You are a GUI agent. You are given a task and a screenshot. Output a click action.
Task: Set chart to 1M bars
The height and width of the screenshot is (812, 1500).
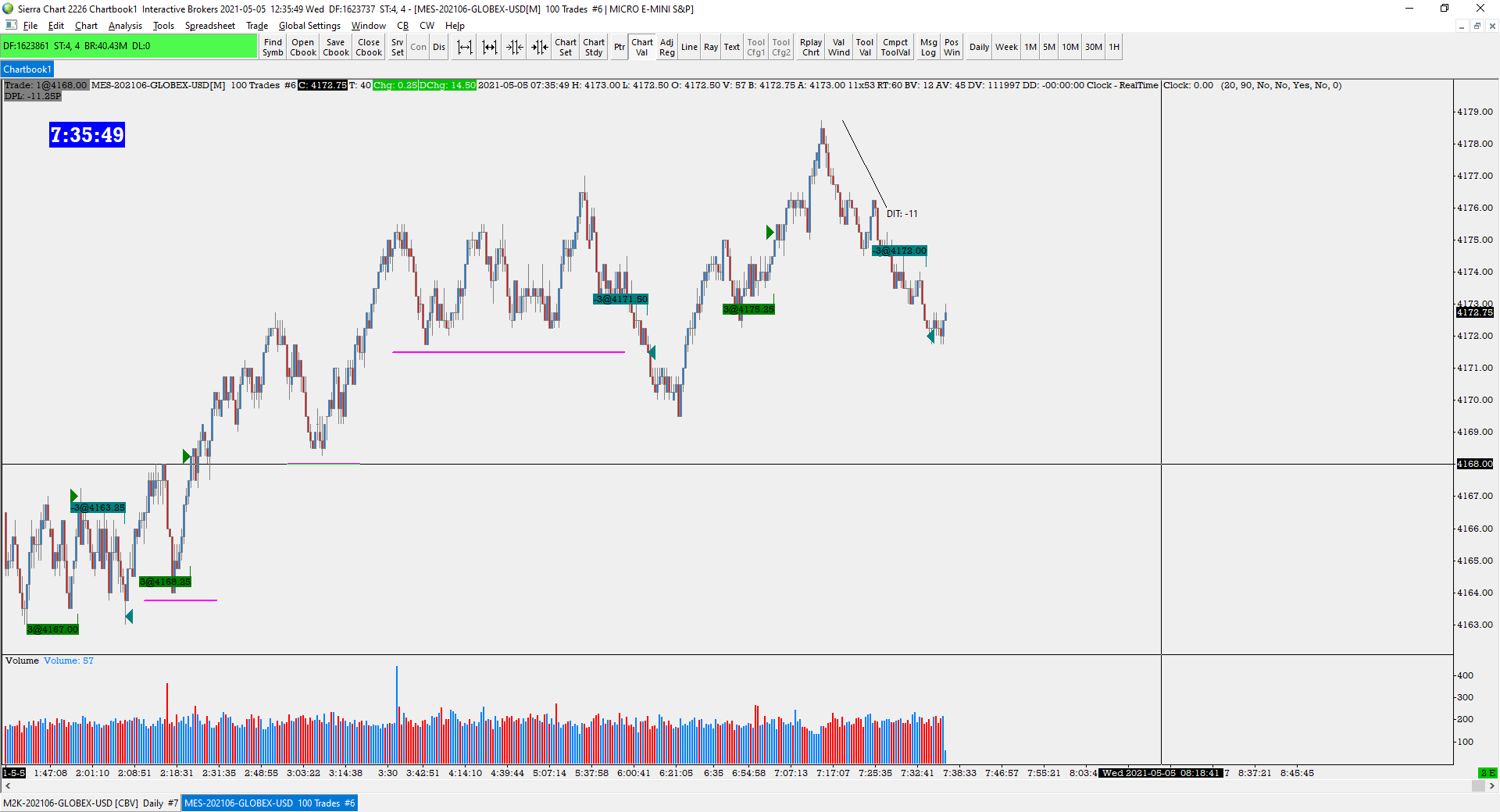coord(1031,47)
